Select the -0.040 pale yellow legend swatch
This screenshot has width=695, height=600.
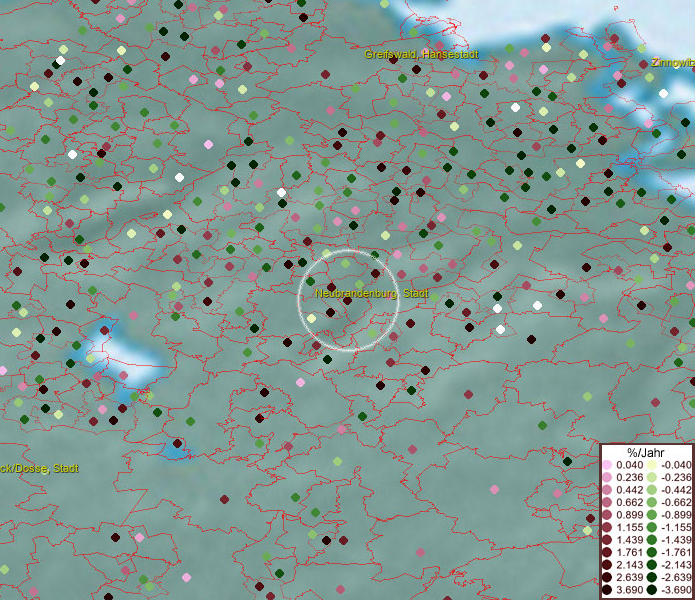click(x=652, y=466)
